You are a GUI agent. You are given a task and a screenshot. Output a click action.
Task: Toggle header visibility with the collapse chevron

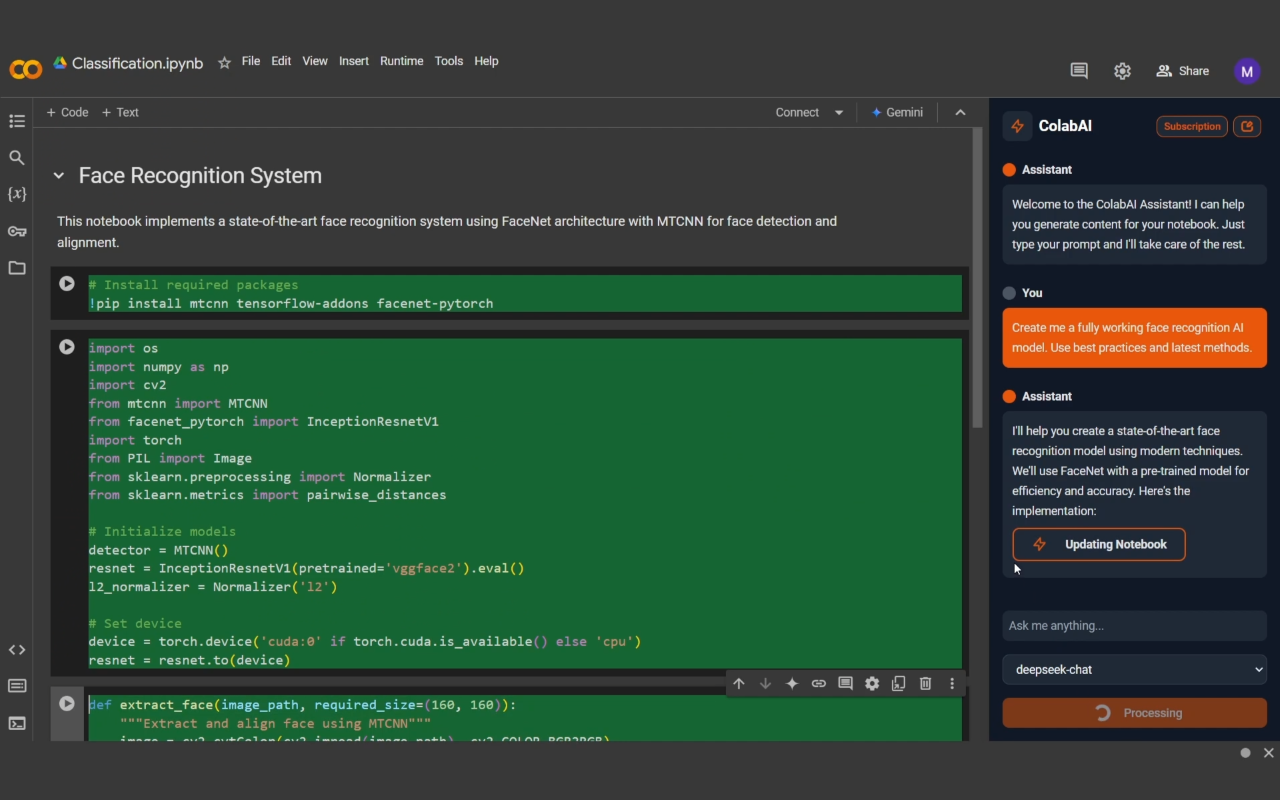coord(960,113)
